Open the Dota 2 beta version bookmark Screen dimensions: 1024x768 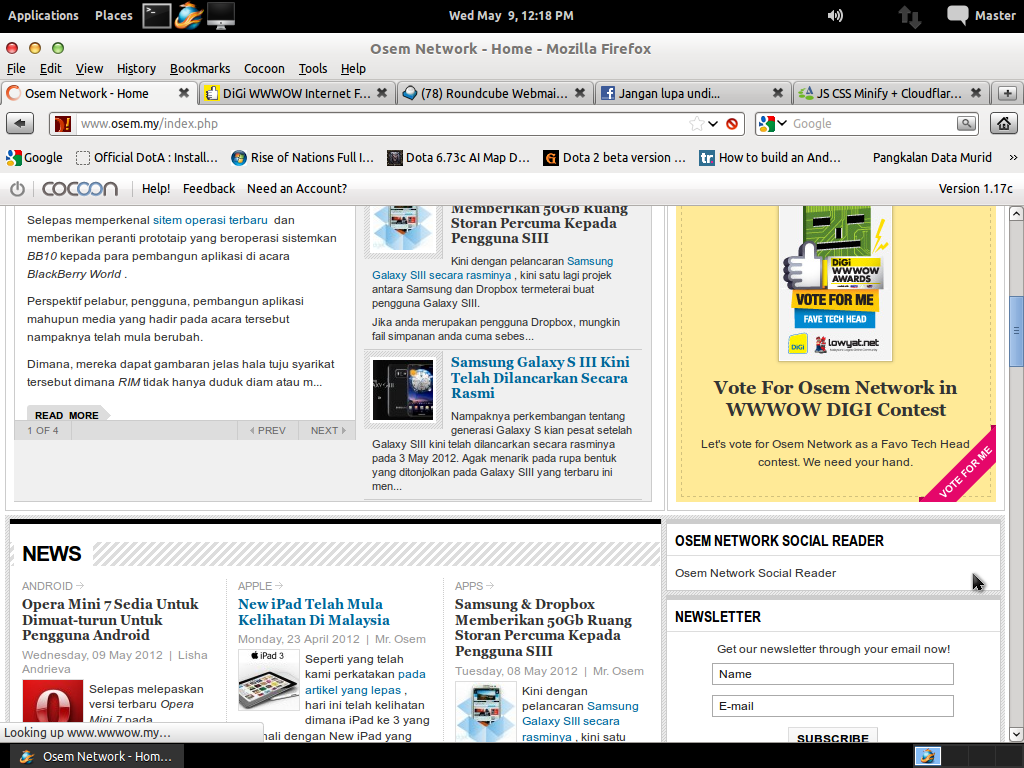pos(615,157)
